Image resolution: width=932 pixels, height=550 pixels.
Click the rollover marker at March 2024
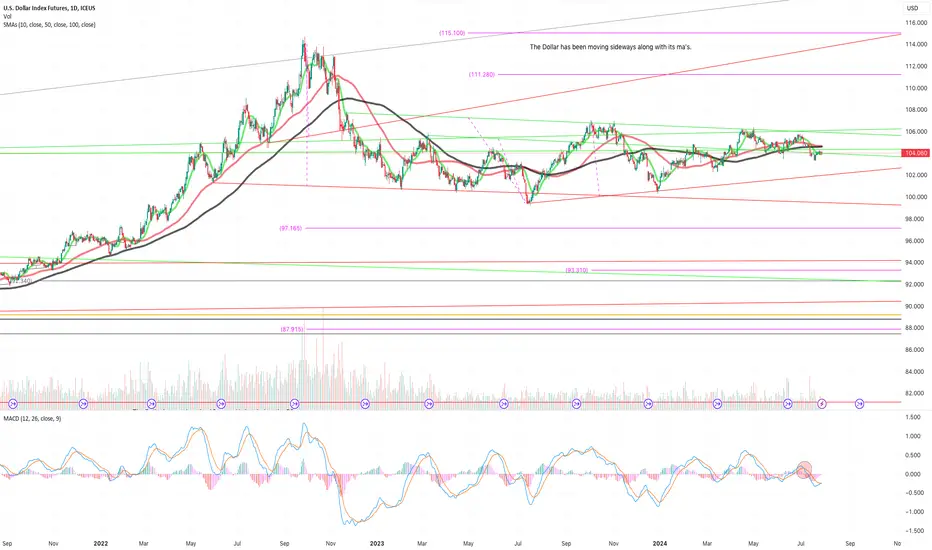click(x=717, y=404)
